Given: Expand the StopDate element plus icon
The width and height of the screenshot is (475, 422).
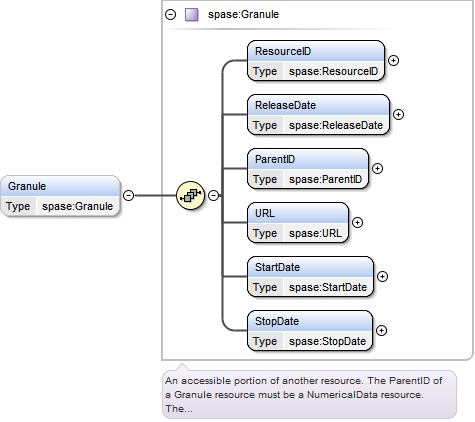Looking at the screenshot, I should [x=381, y=330].
